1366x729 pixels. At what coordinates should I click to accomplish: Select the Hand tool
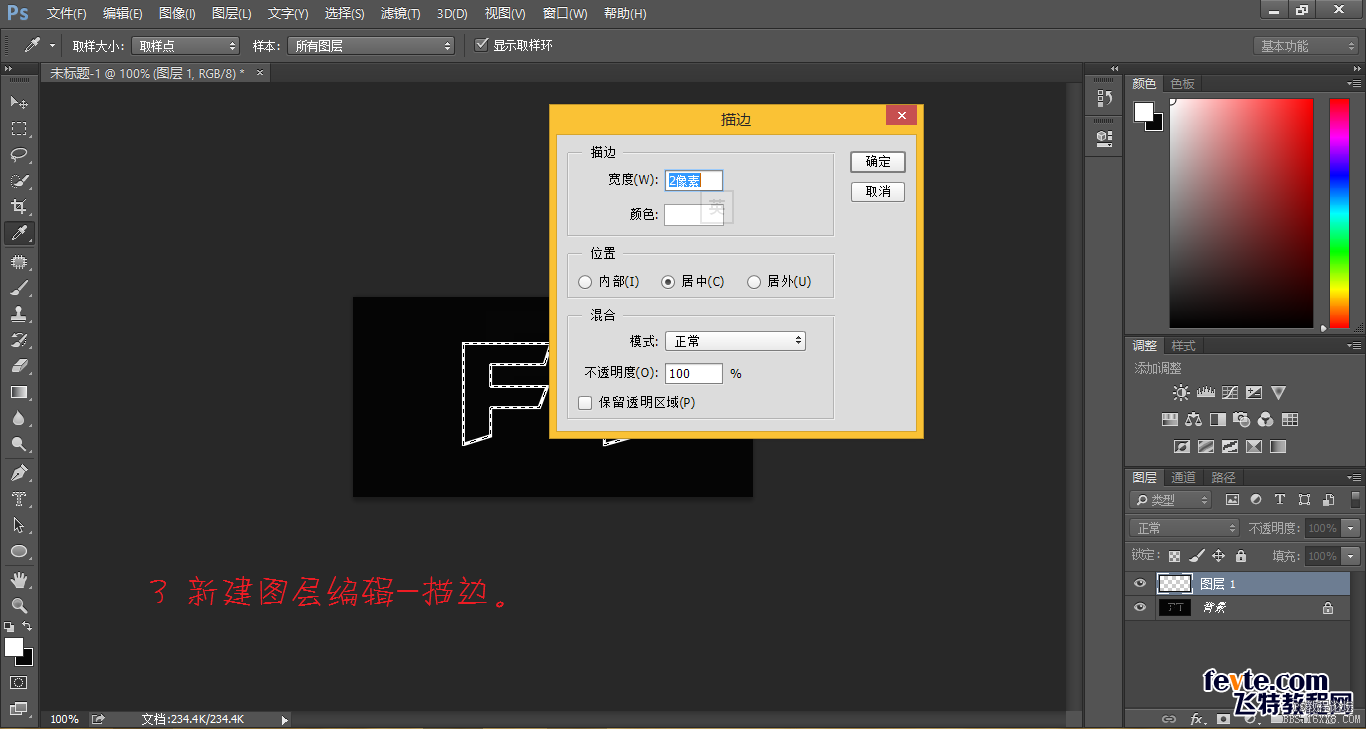(x=18, y=579)
